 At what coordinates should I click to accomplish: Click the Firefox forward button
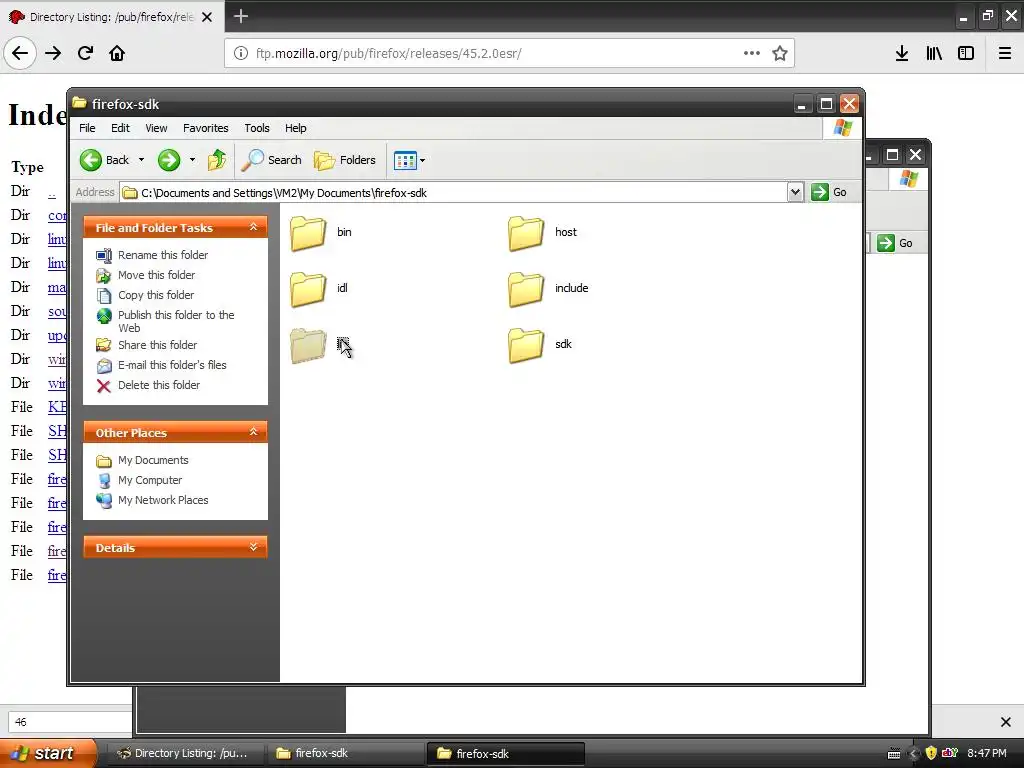tap(53, 53)
